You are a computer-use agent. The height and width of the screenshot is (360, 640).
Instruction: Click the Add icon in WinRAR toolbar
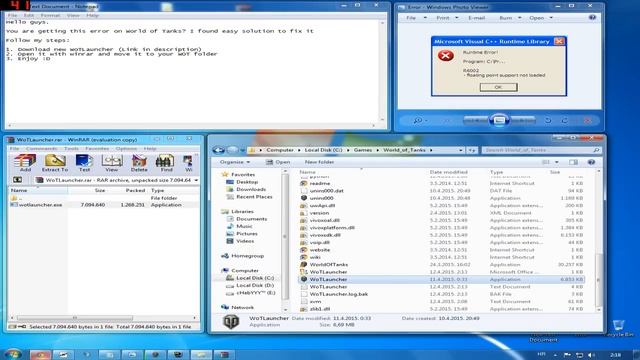25,163
